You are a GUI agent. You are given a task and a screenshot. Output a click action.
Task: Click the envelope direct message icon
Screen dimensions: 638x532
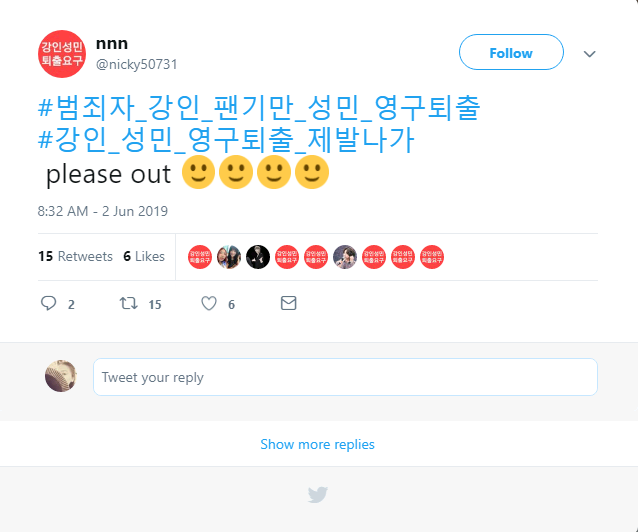click(x=288, y=303)
